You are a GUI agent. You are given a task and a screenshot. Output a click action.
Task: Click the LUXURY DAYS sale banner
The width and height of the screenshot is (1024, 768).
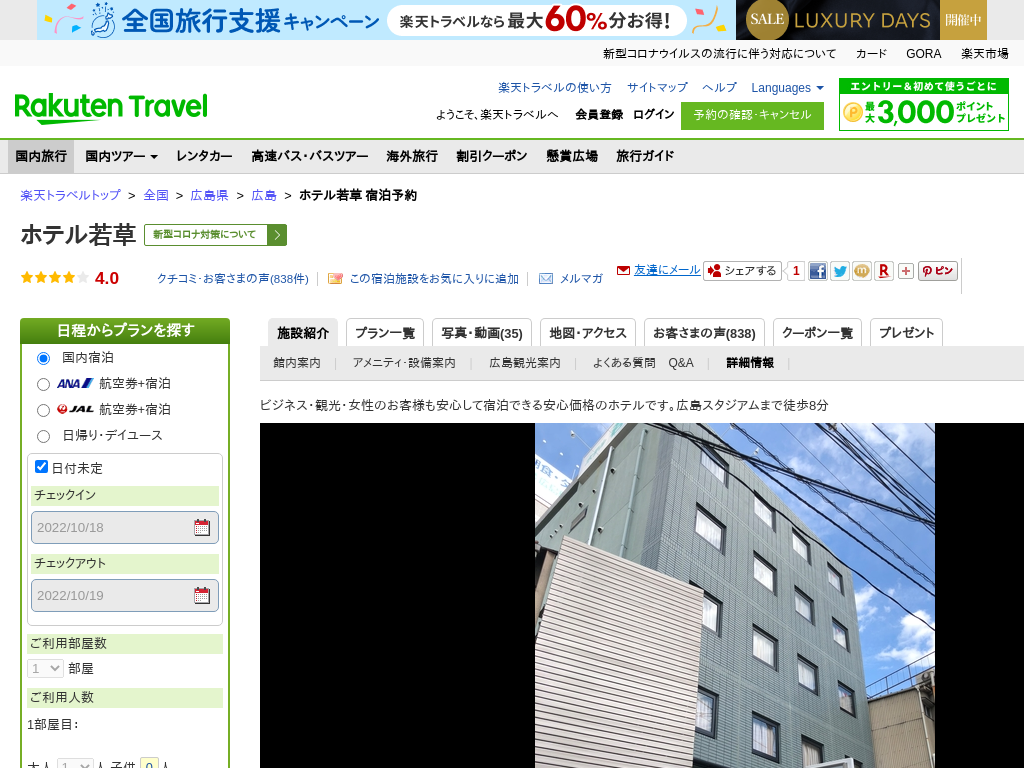pyautogui.click(x=861, y=20)
